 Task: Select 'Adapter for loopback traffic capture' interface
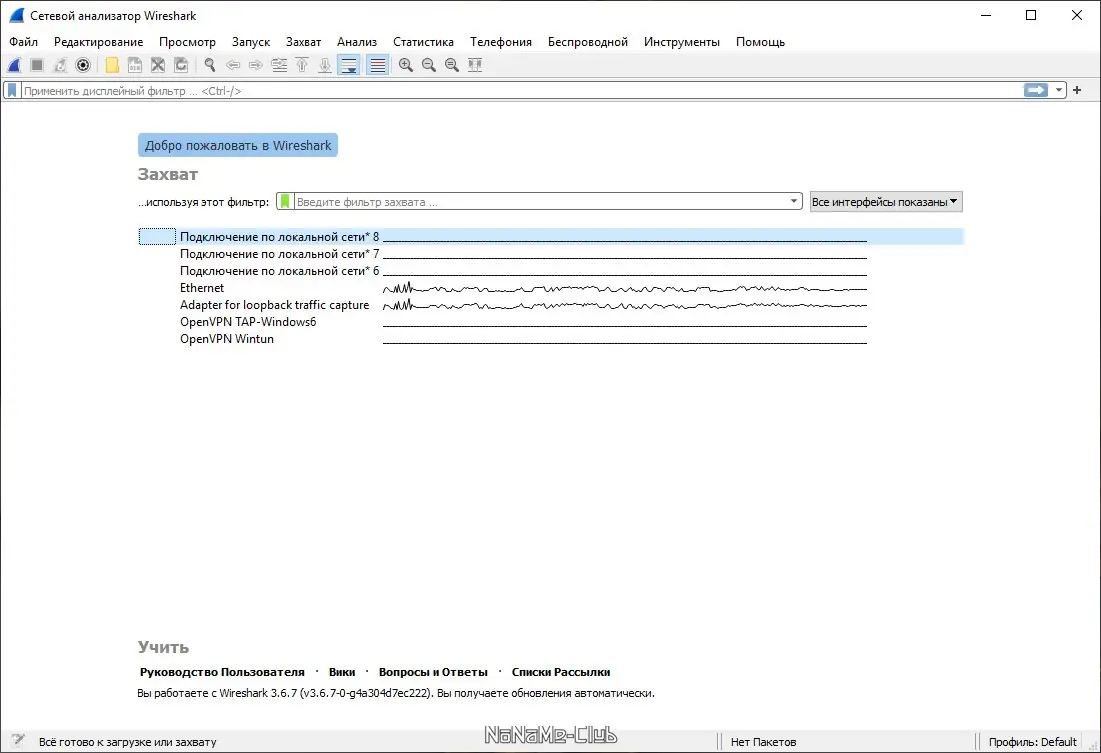[x=551, y=305]
